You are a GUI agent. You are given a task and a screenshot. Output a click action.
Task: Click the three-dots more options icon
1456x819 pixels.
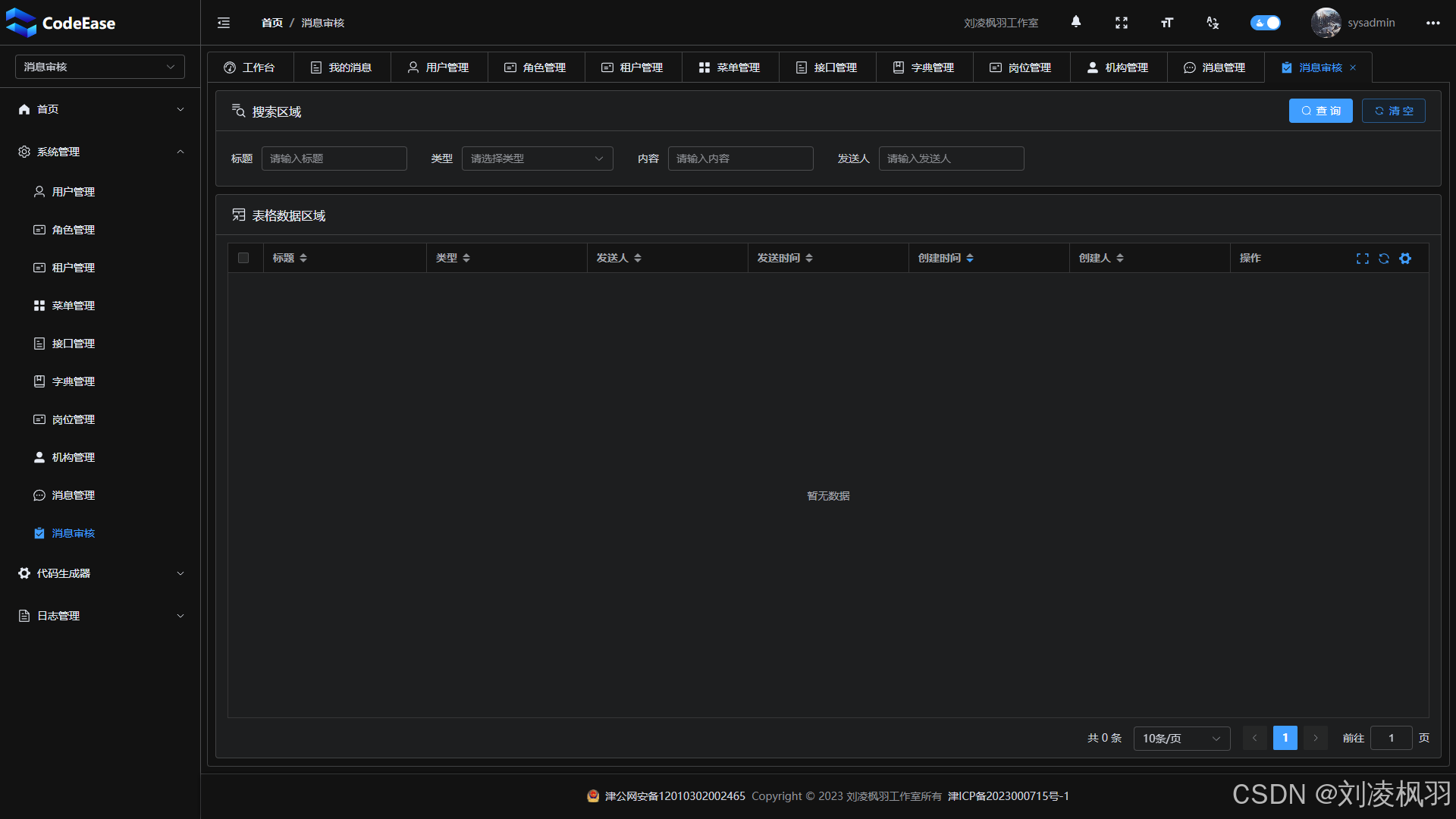coord(1432,23)
